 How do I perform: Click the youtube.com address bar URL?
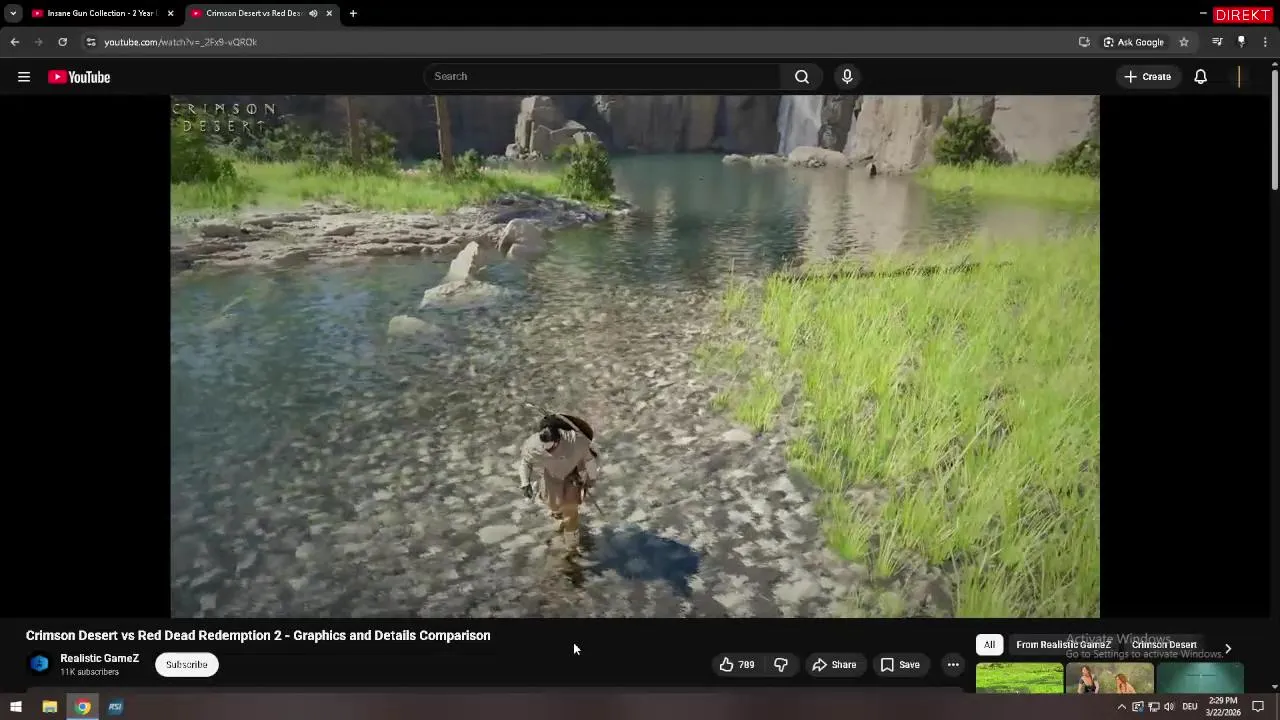click(181, 42)
